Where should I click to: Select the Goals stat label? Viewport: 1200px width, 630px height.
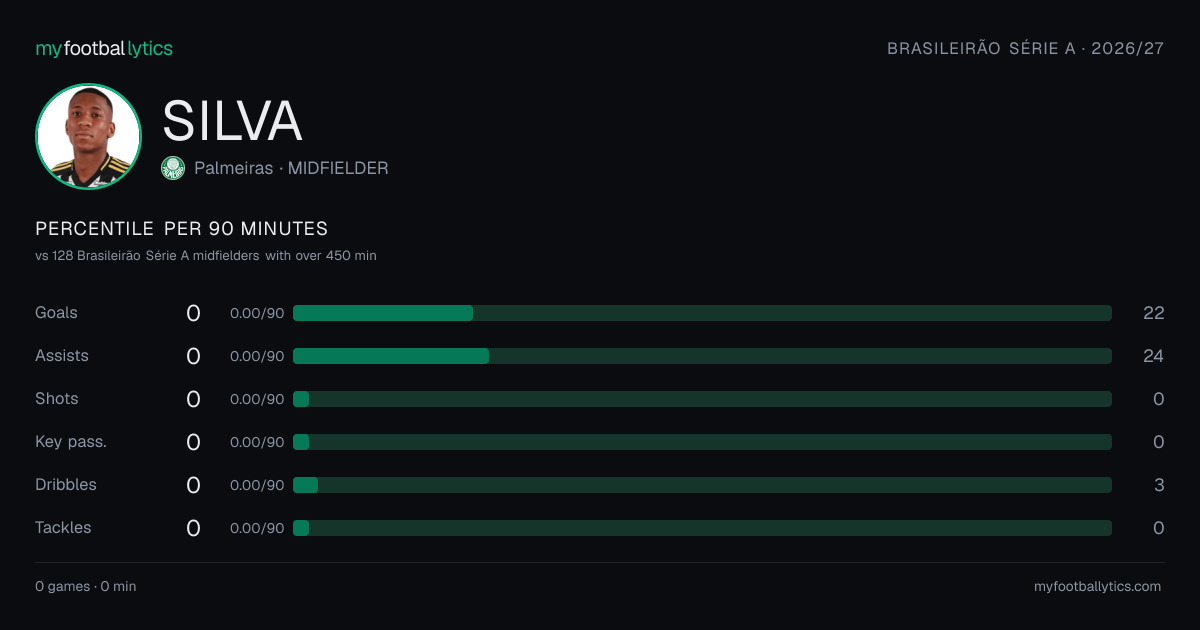tap(56, 313)
